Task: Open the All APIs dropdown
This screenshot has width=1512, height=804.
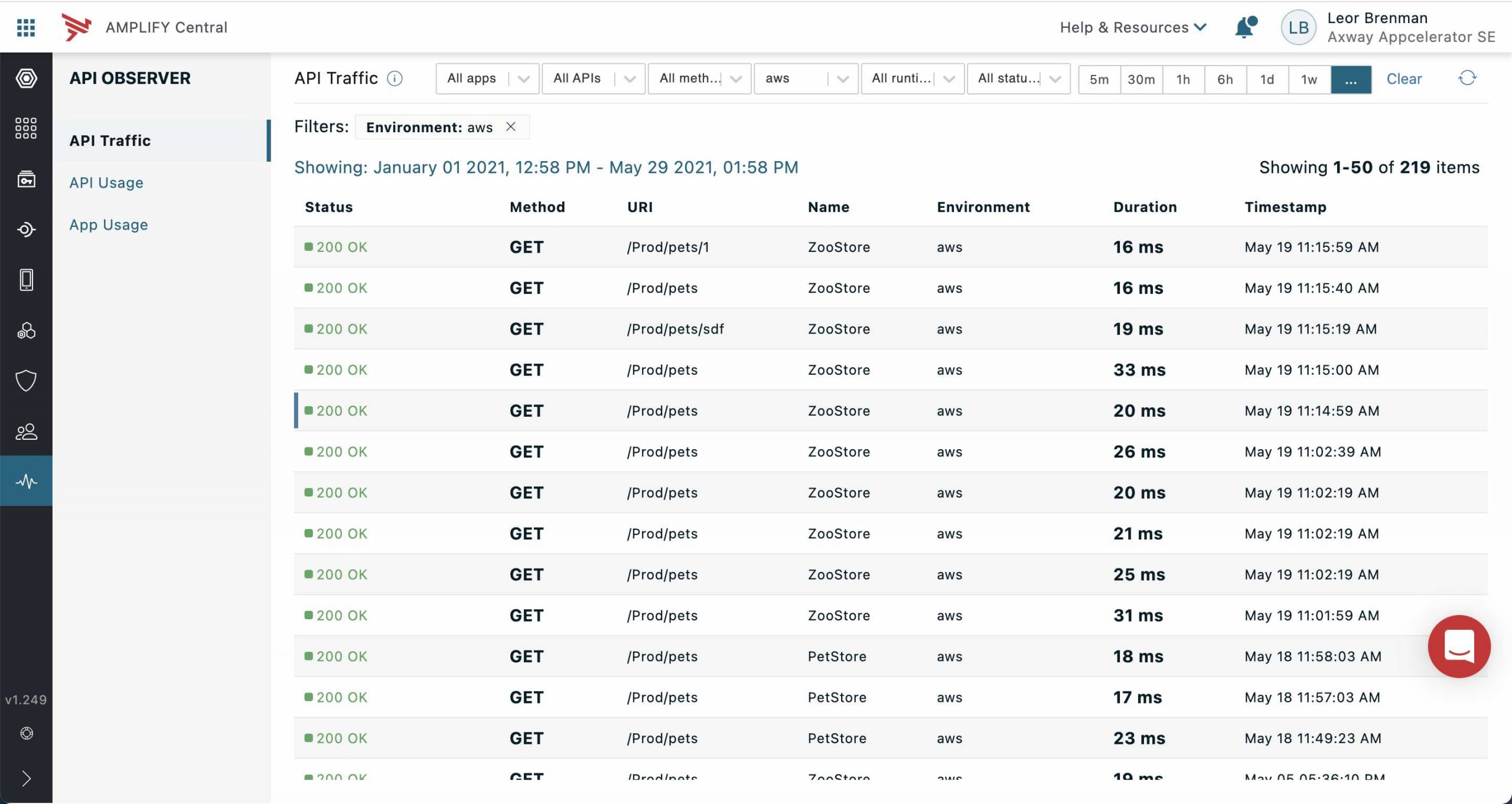Action: (x=593, y=79)
